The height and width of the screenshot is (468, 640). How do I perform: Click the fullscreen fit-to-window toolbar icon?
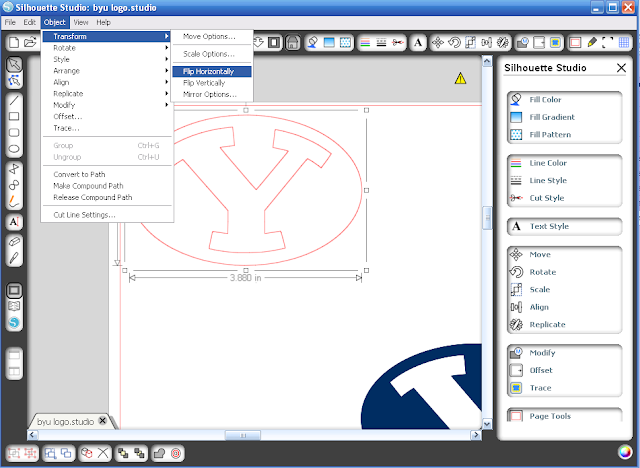[608, 42]
